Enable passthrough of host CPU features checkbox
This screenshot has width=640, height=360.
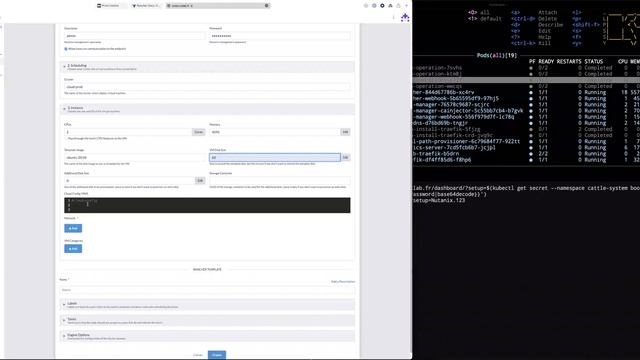pyautogui.click(x=66, y=139)
